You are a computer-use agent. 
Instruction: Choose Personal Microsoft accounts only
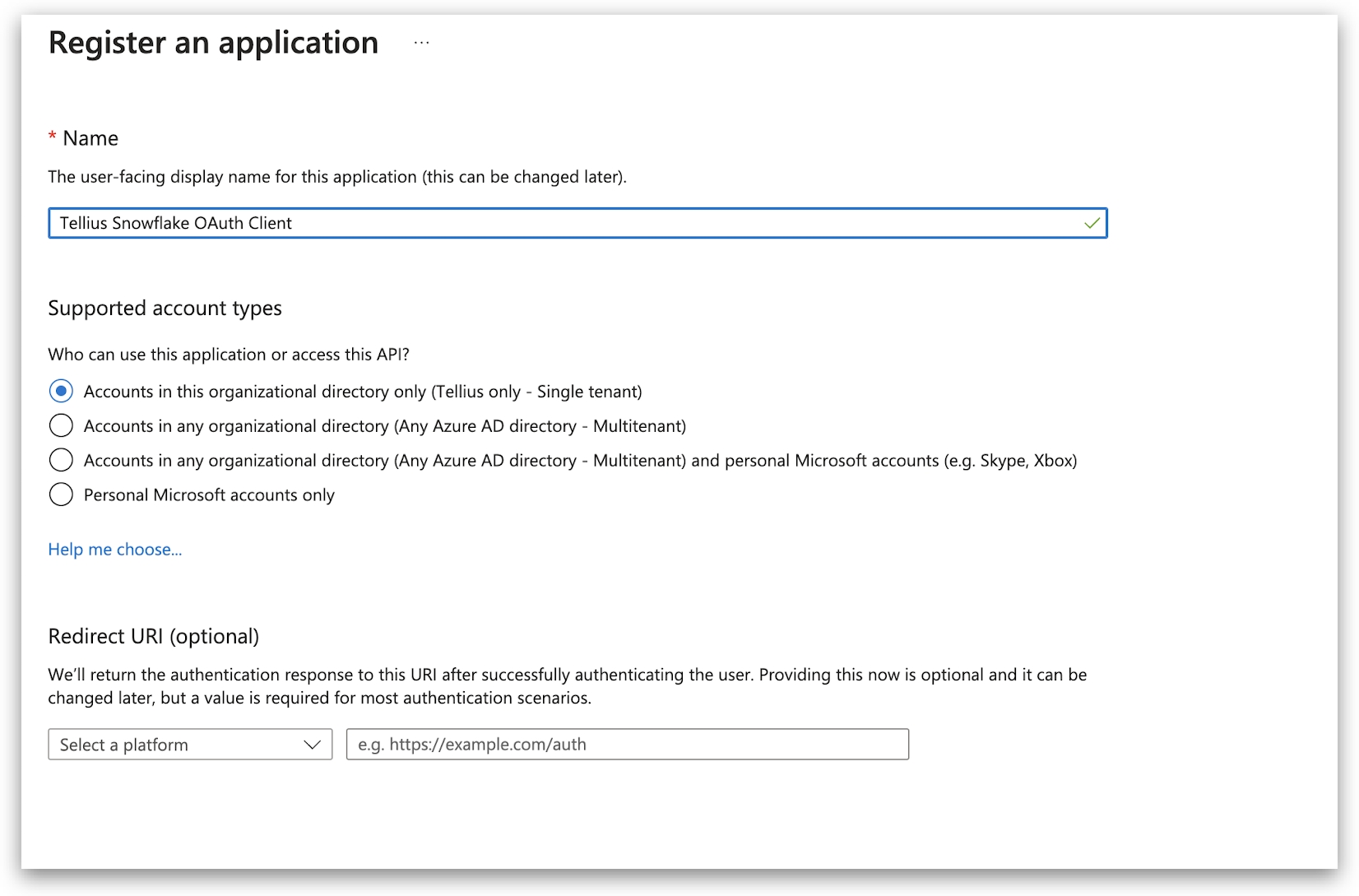point(61,494)
